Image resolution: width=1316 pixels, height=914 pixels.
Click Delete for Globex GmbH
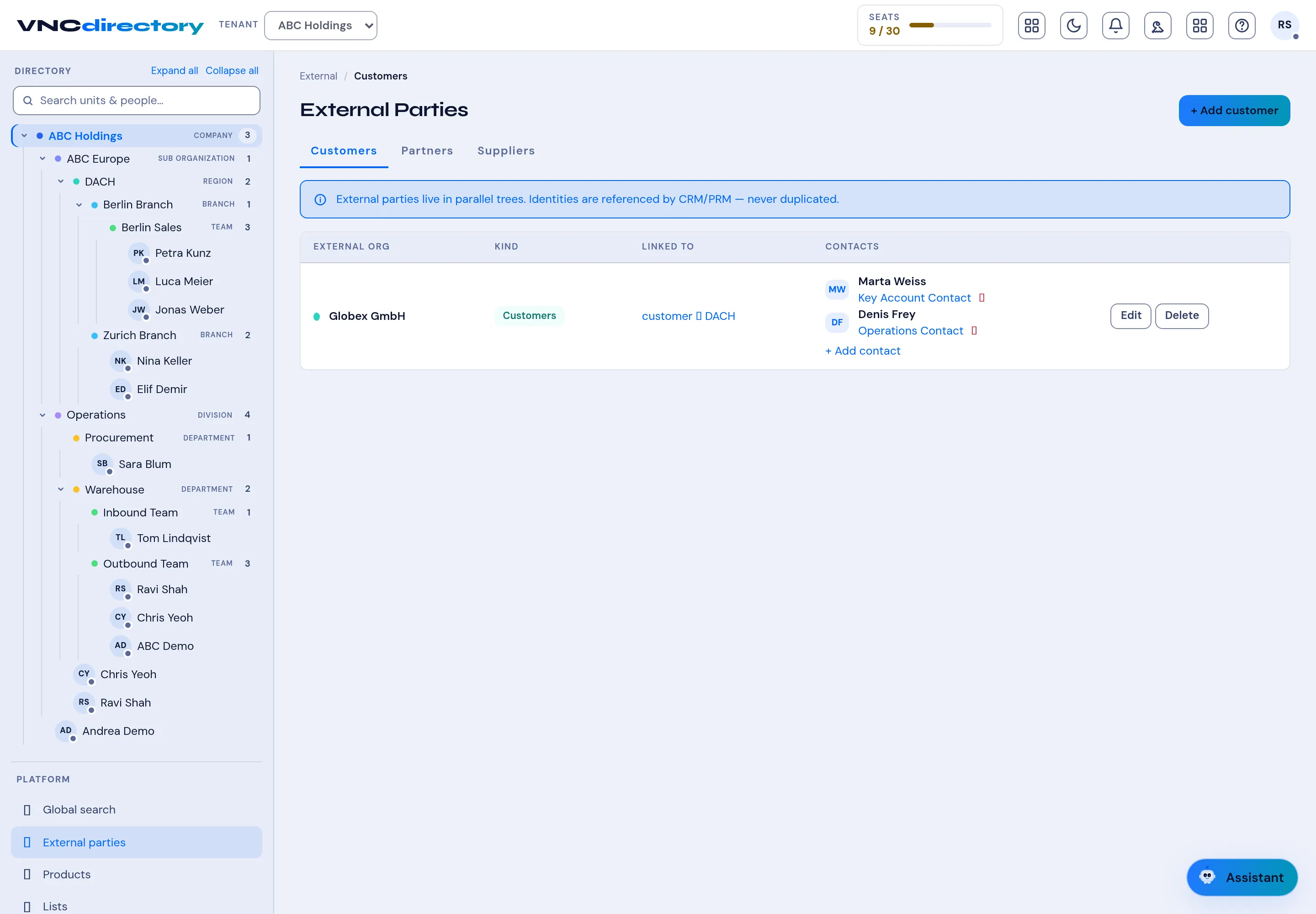1181,316
